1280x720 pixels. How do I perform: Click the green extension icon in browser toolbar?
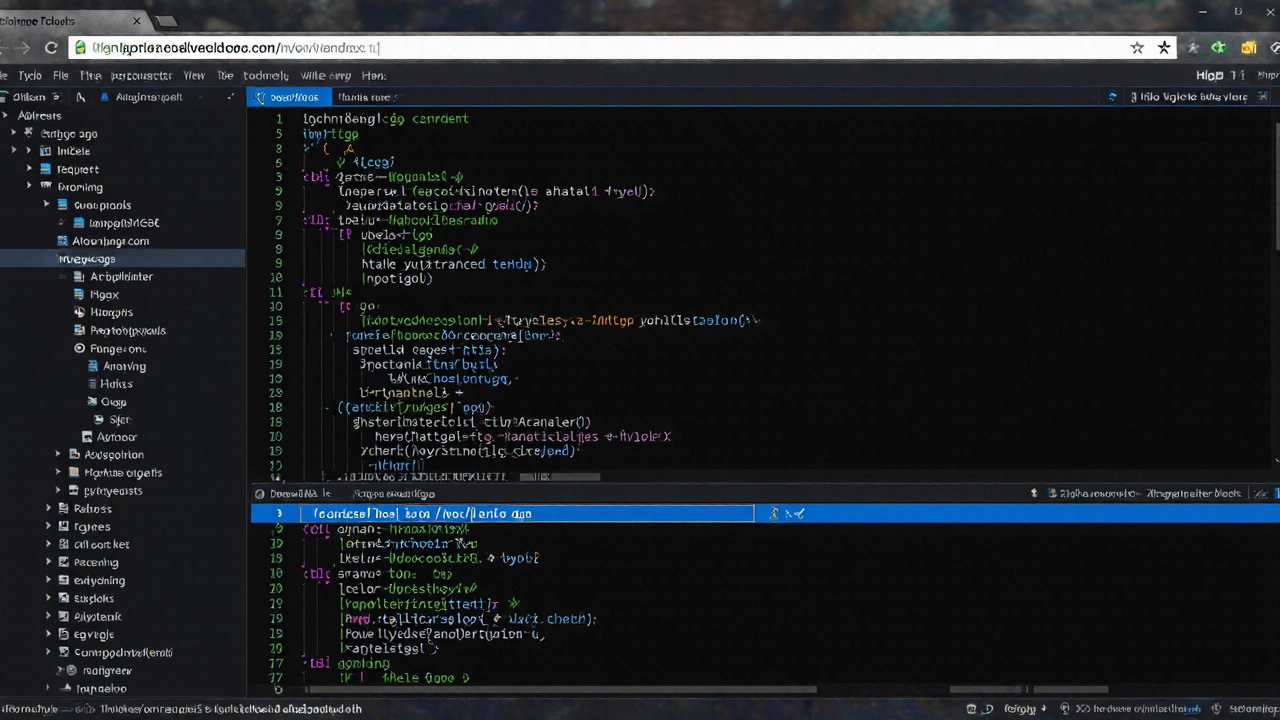pyautogui.click(x=1218, y=47)
